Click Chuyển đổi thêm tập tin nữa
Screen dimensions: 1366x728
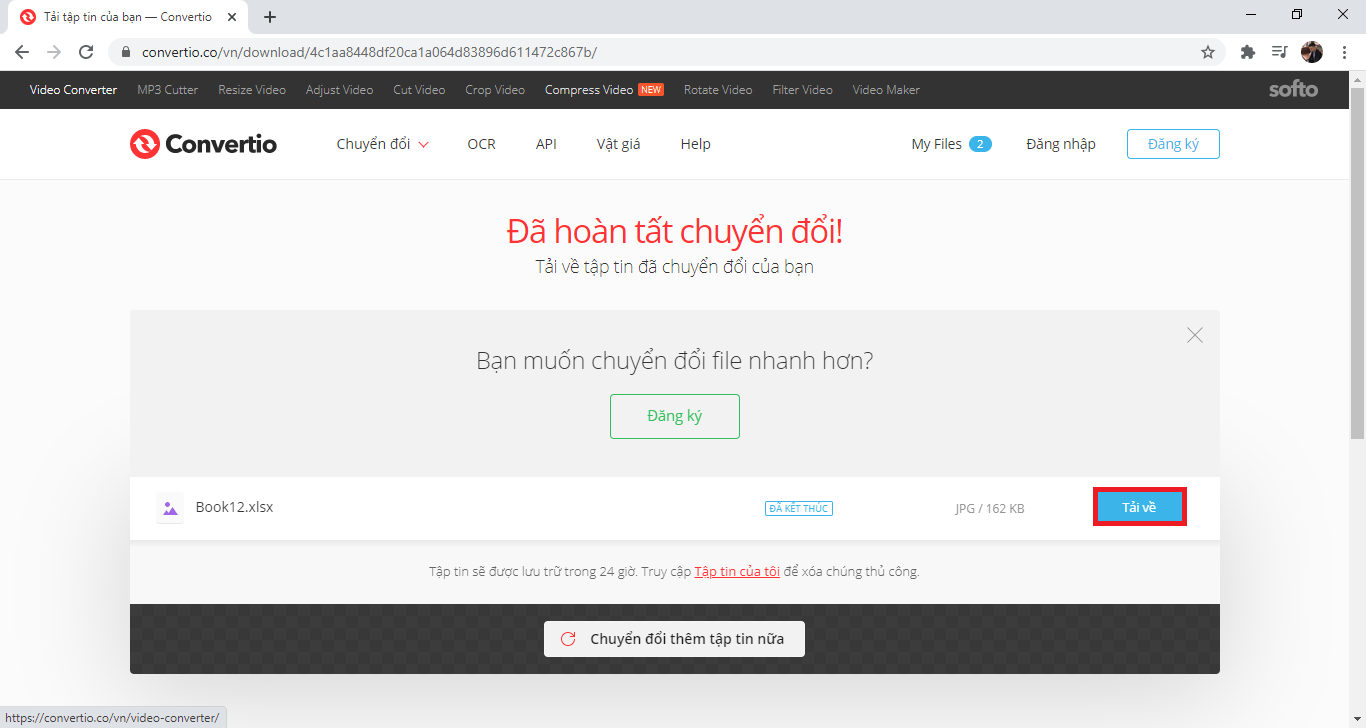click(x=674, y=639)
